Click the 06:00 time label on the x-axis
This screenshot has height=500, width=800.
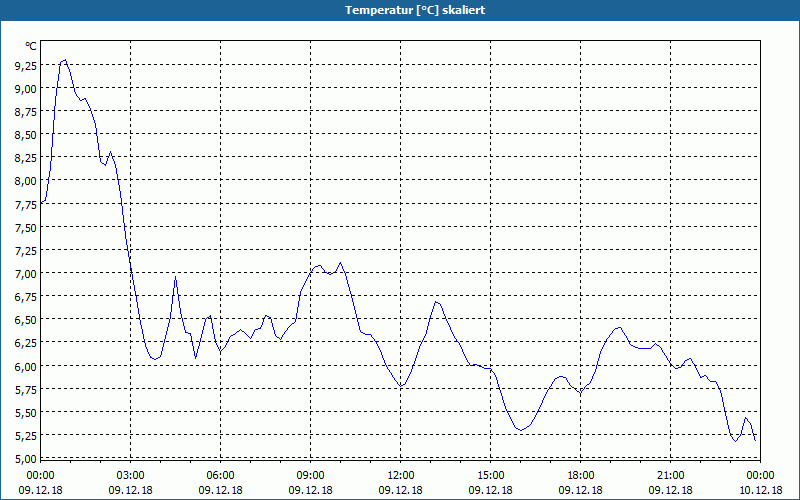pyautogui.click(x=220, y=476)
